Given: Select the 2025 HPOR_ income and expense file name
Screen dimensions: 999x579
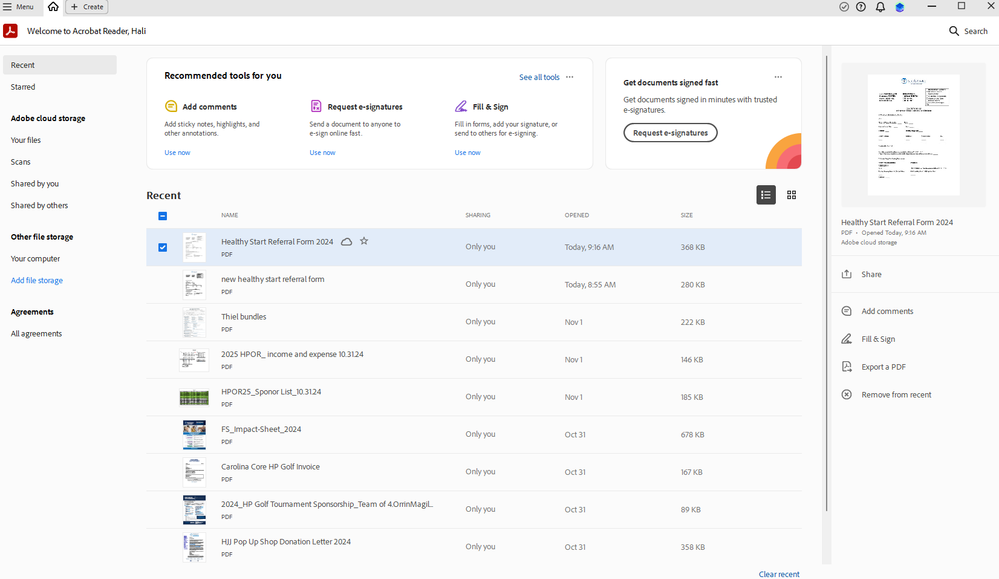Looking at the screenshot, I should click(x=292, y=354).
